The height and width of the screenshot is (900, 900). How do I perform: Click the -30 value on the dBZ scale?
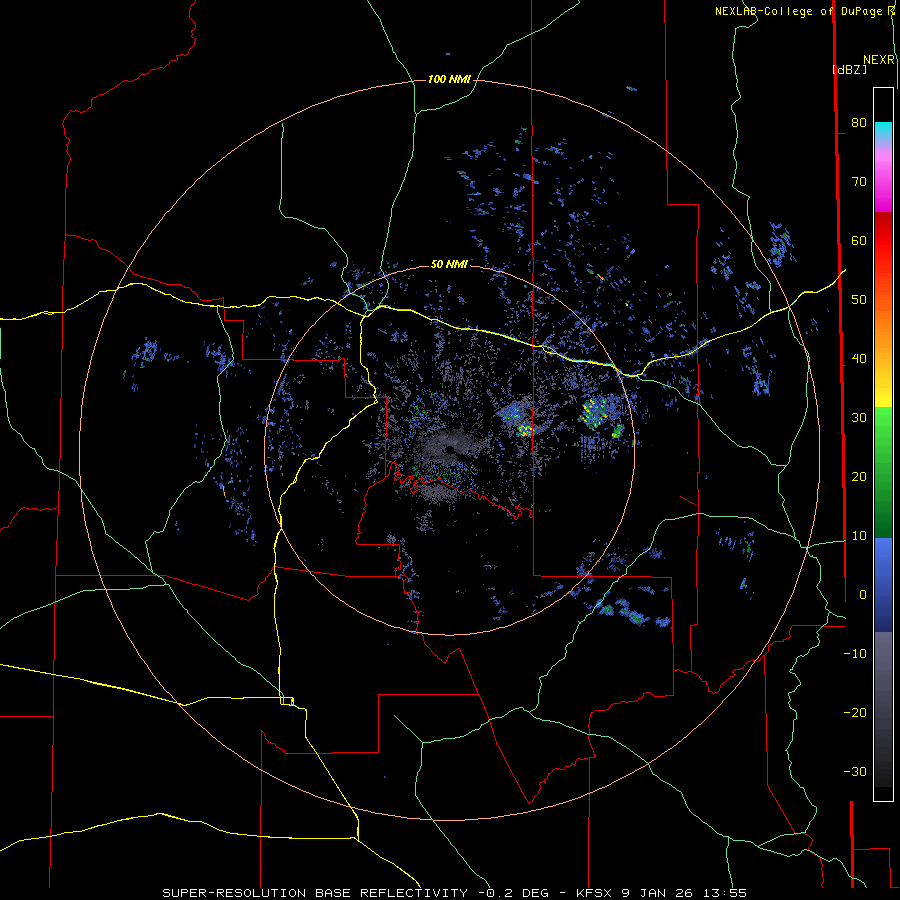click(x=855, y=771)
